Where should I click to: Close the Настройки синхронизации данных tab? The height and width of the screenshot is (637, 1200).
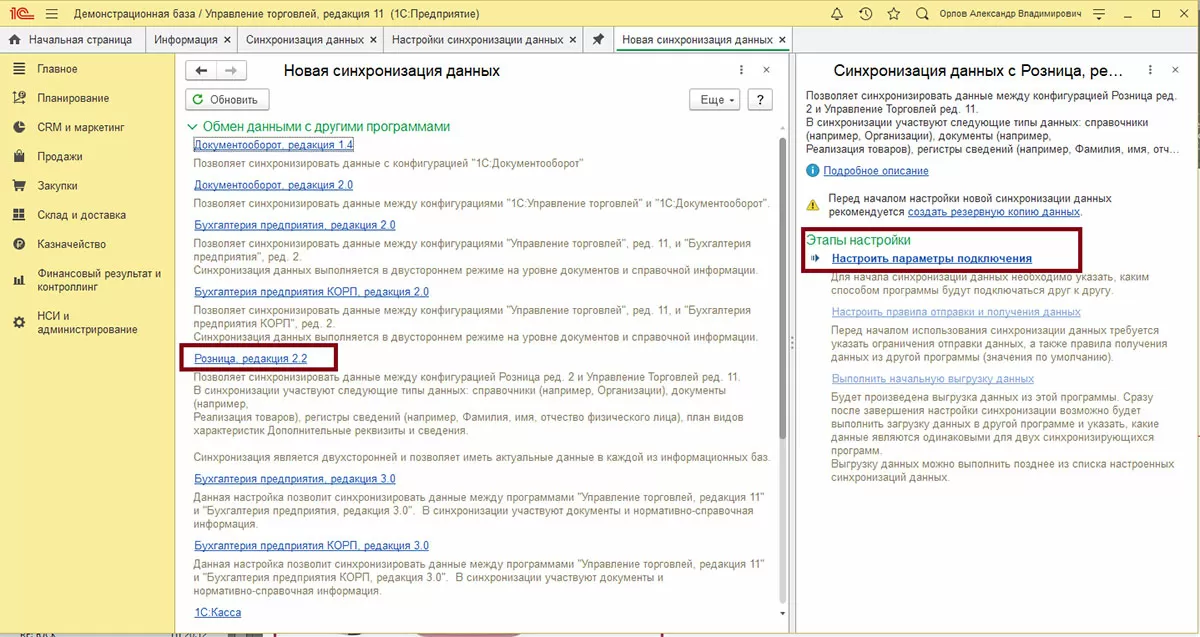574,40
